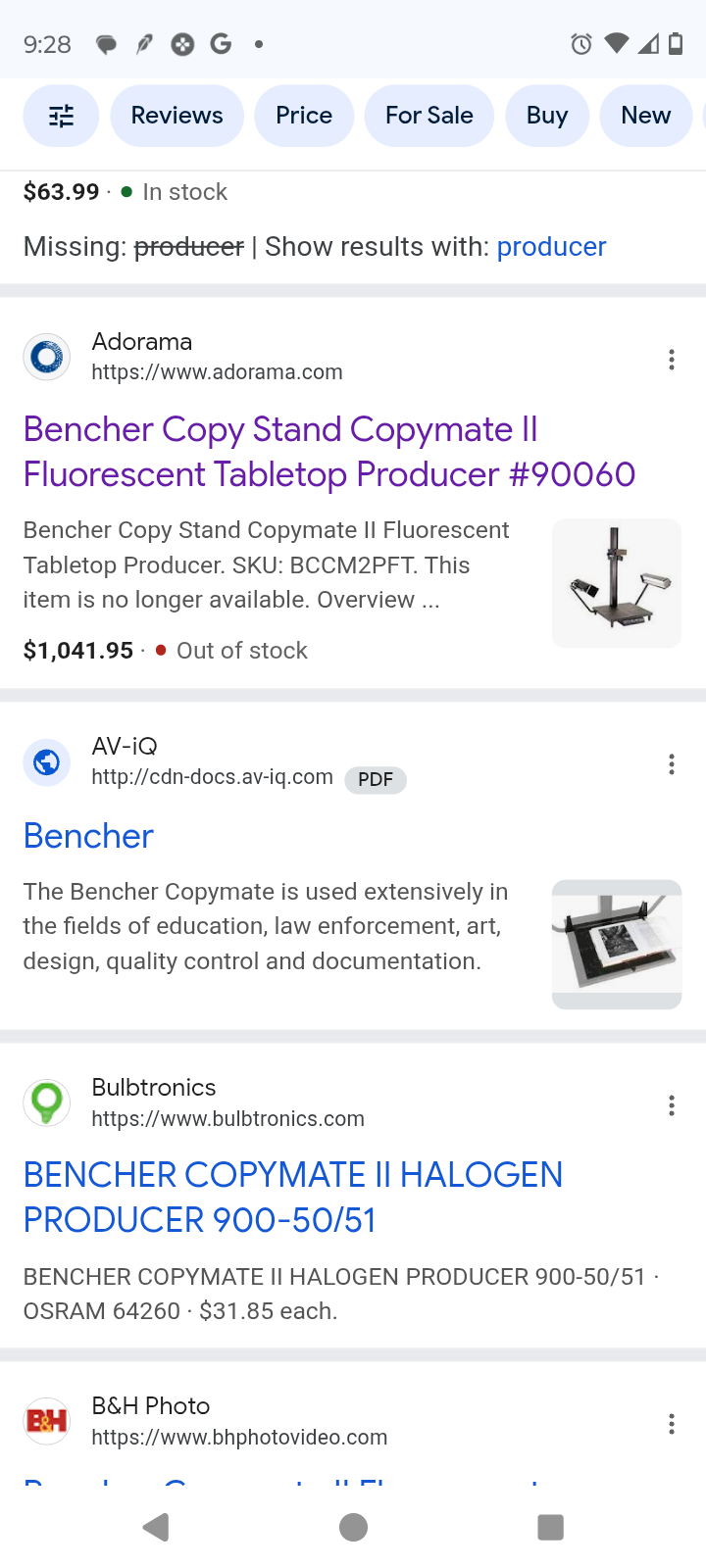
Task: Open recent apps square button
Action: point(550,1527)
